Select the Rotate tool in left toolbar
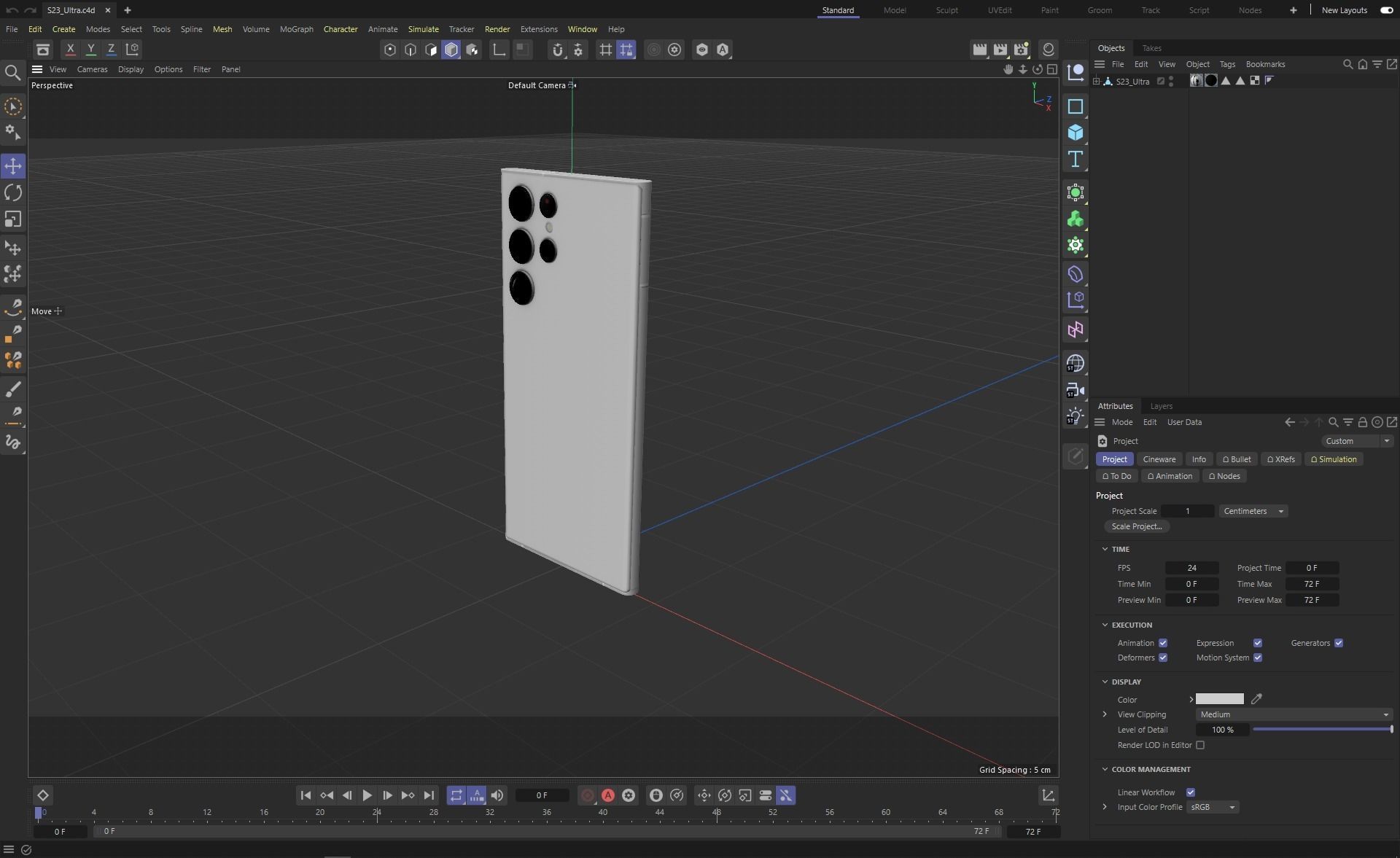 (13, 192)
